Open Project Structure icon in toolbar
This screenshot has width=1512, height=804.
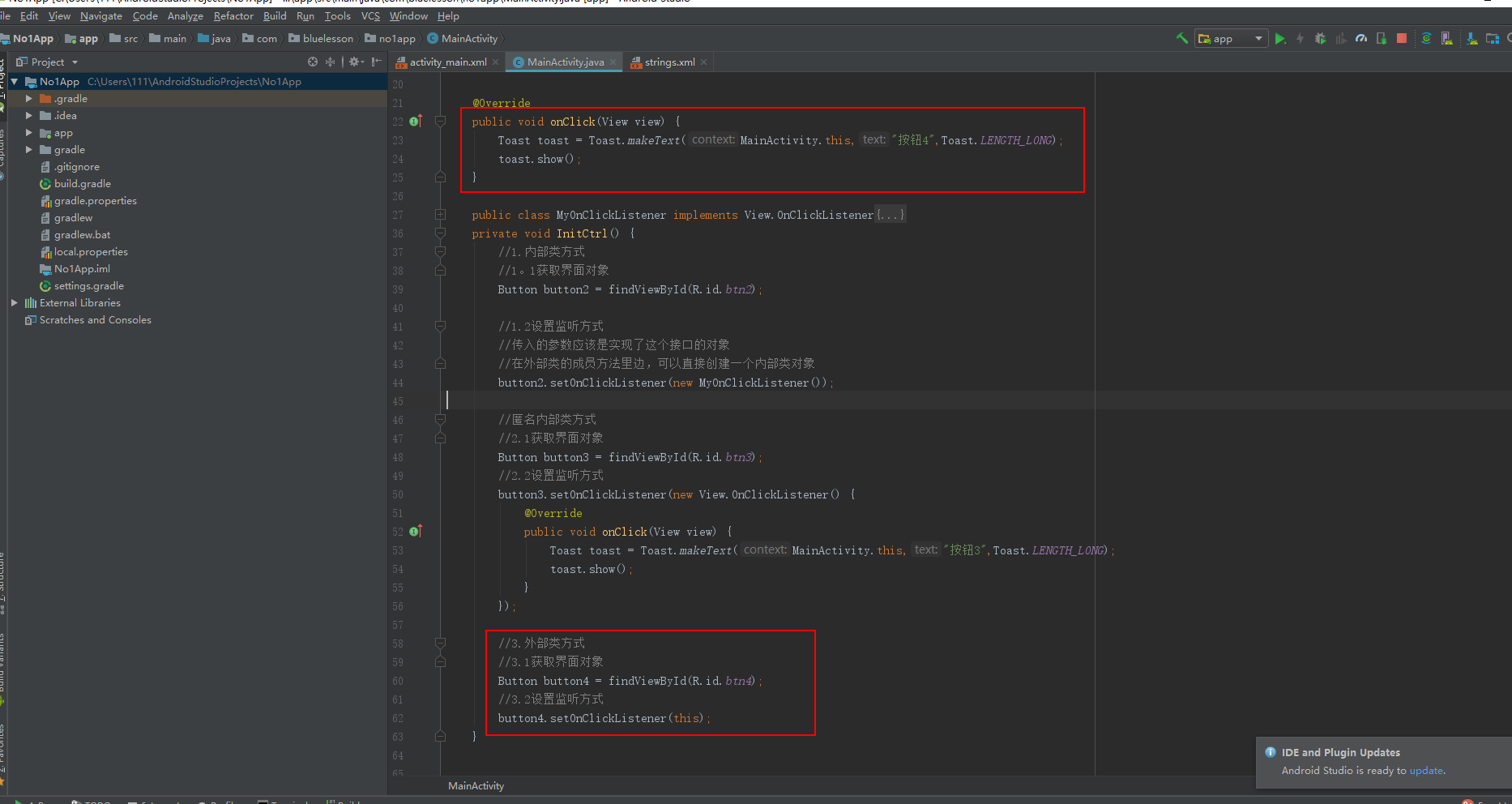pos(1492,39)
